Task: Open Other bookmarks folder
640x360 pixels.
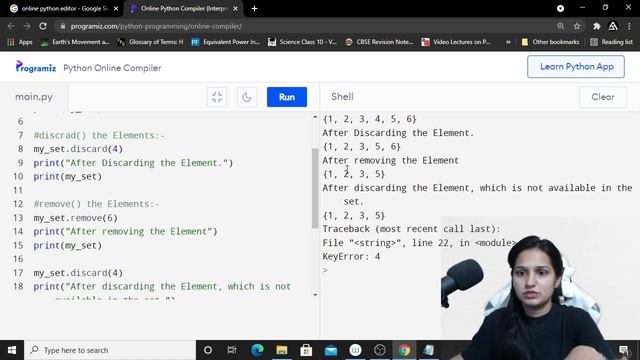Action: 550,42
